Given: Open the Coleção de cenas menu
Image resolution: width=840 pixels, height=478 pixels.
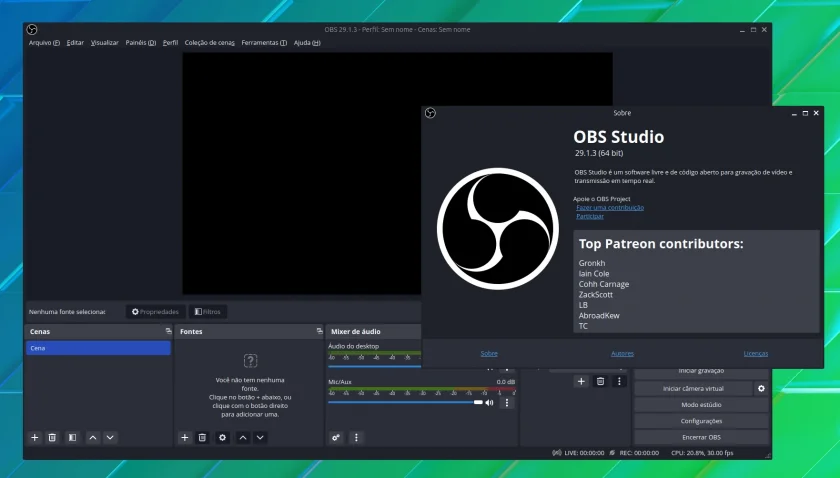Looking at the screenshot, I should pos(209,43).
